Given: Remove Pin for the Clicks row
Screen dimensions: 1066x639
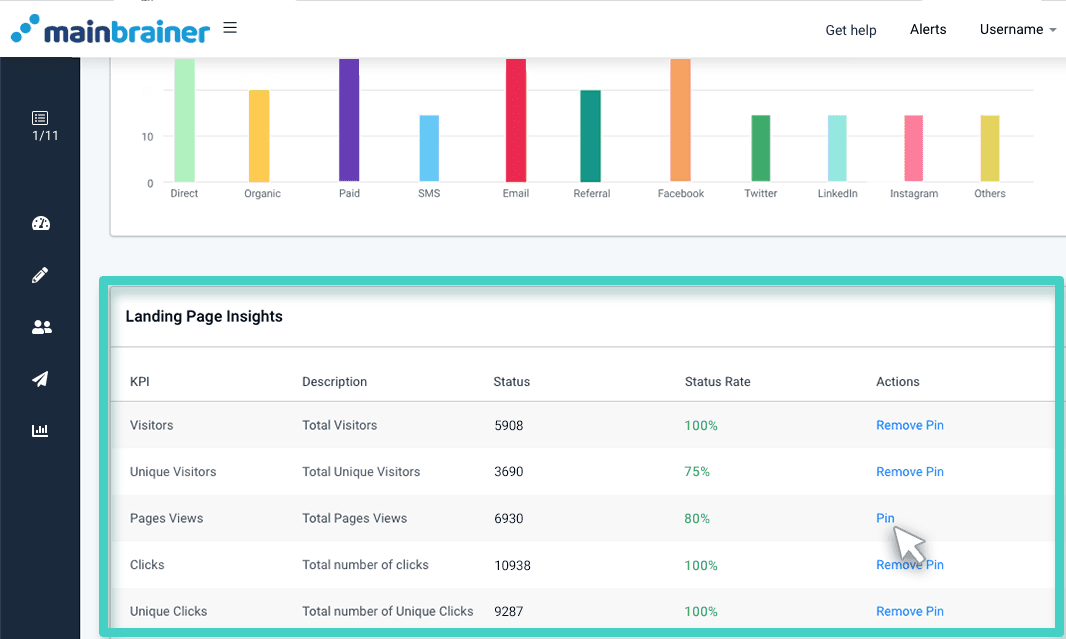Looking at the screenshot, I should [910, 565].
